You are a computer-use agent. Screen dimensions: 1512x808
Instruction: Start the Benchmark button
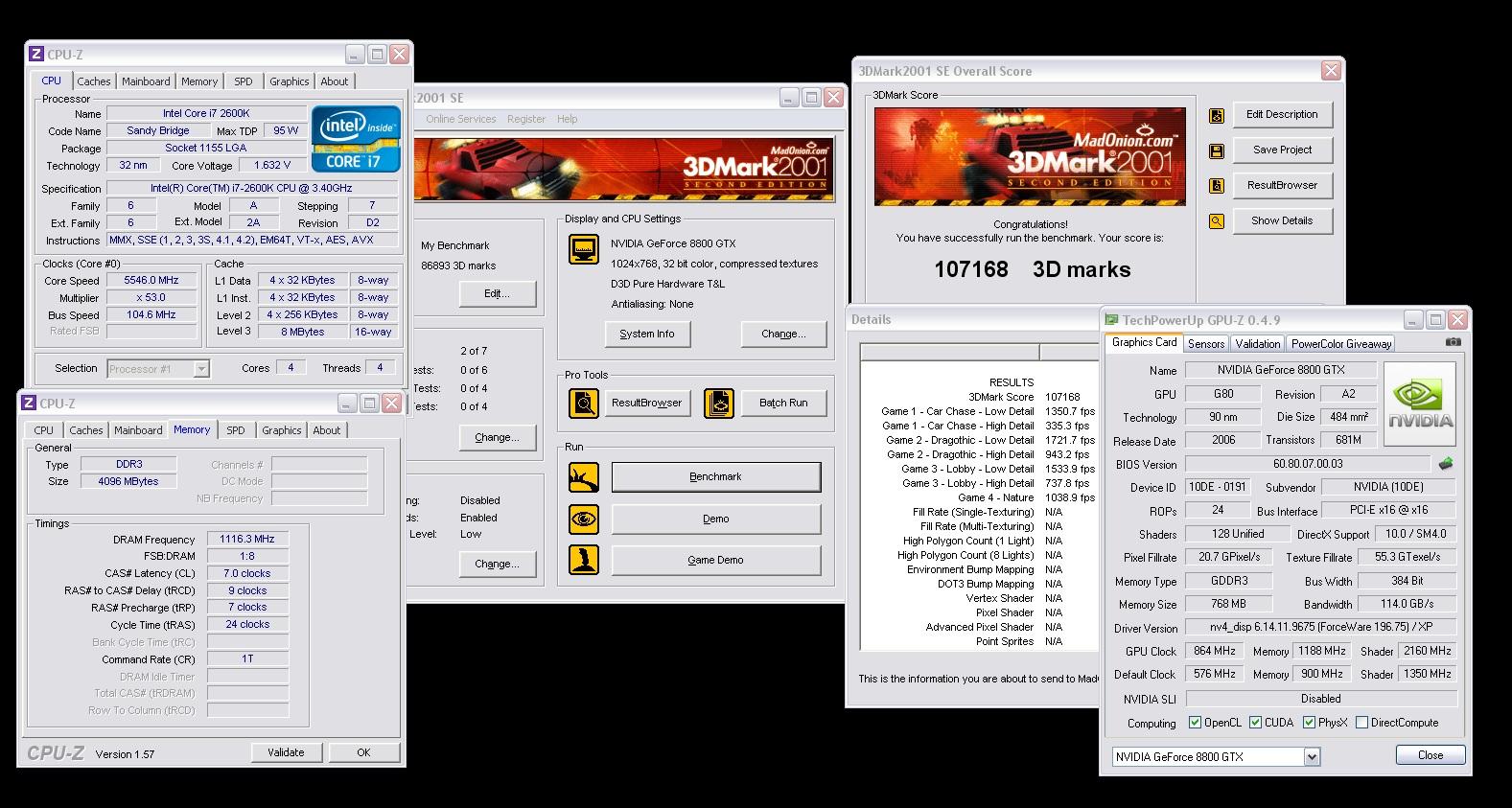[x=715, y=477]
